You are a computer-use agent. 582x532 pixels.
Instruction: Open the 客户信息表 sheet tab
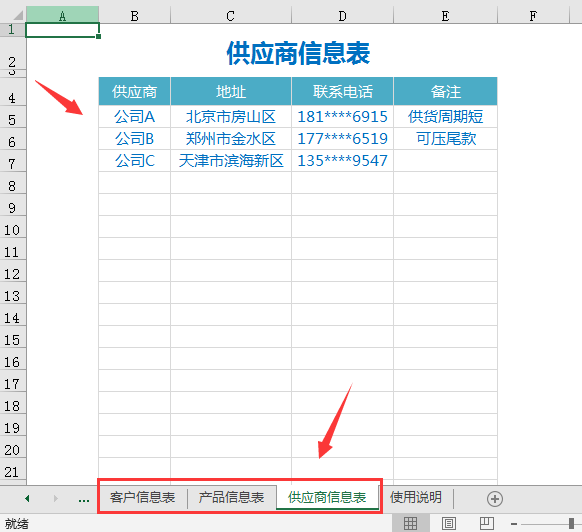tap(142, 497)
